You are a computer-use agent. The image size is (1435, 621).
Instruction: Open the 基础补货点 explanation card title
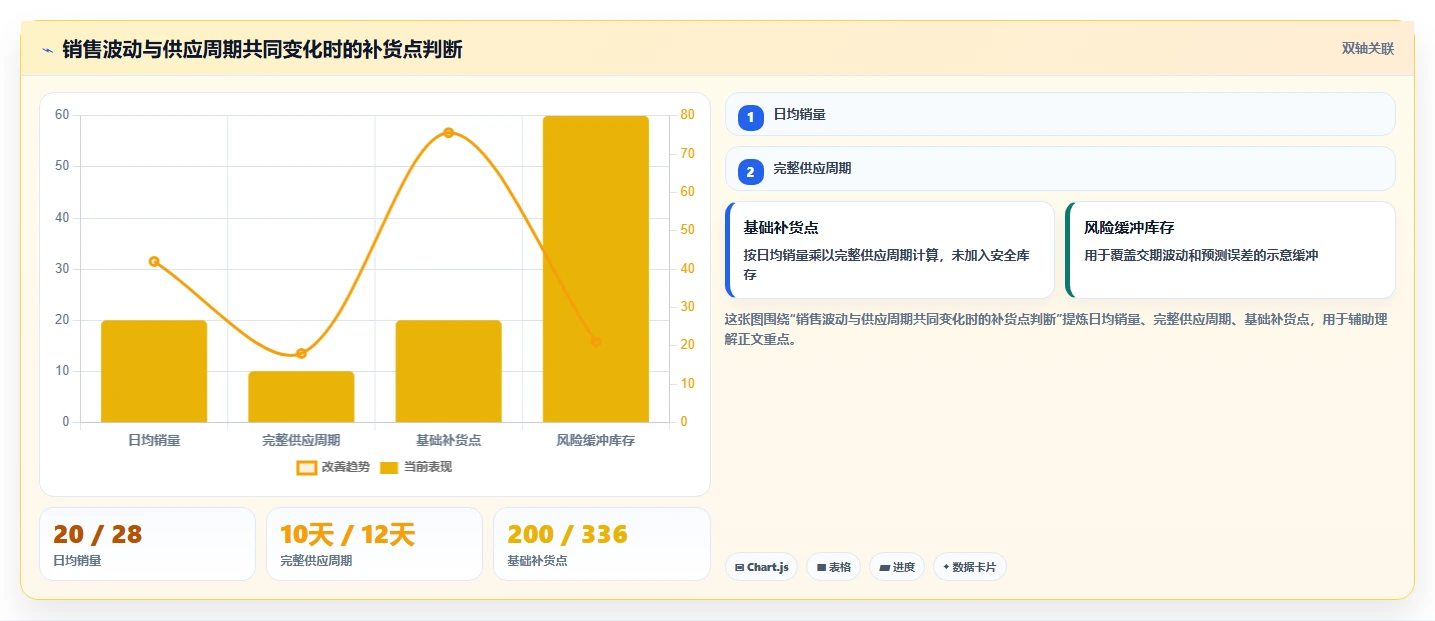pyautogui.click(x=781, y=228)
